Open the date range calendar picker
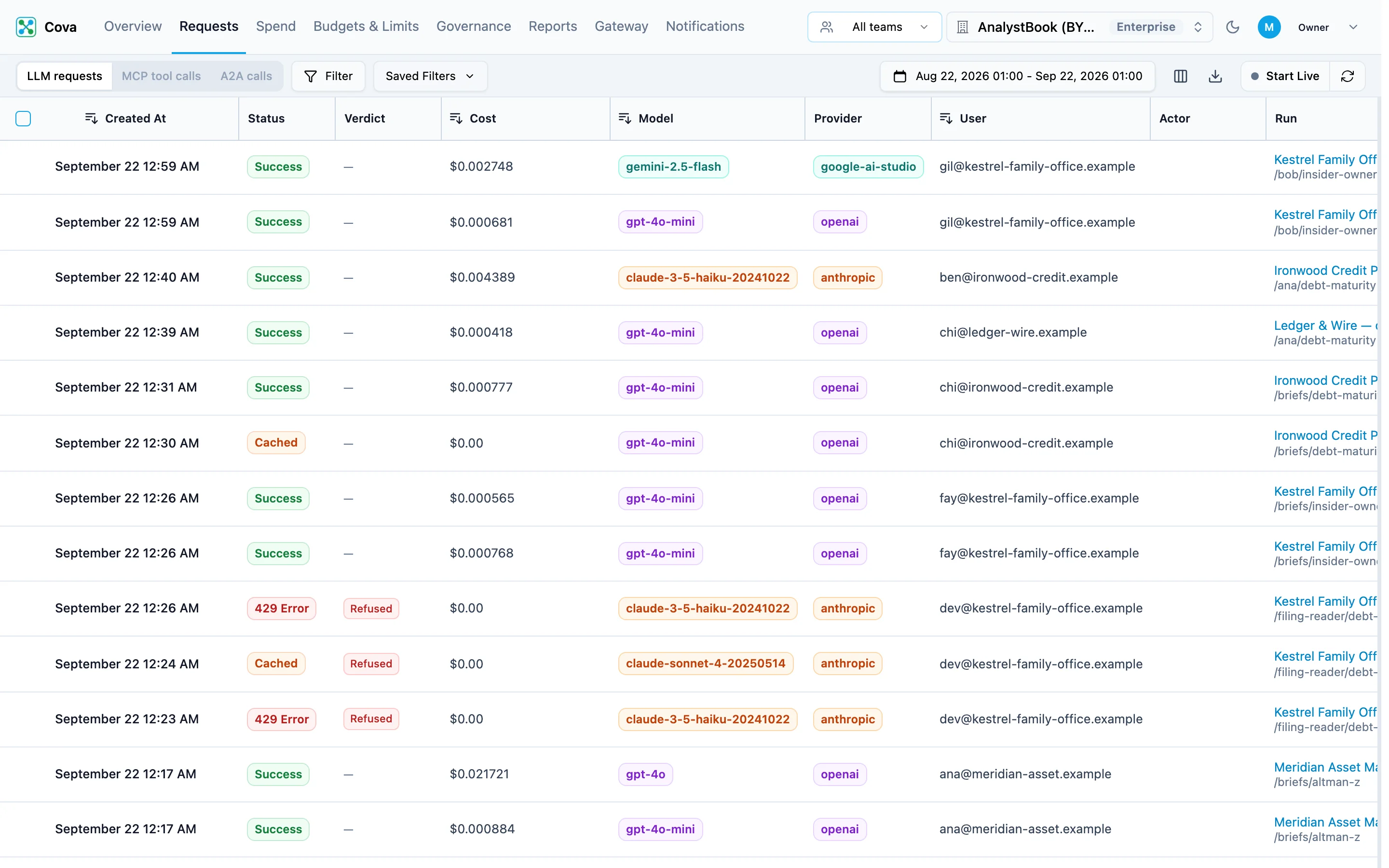The image size is (1389, 868). (1017, 76)
